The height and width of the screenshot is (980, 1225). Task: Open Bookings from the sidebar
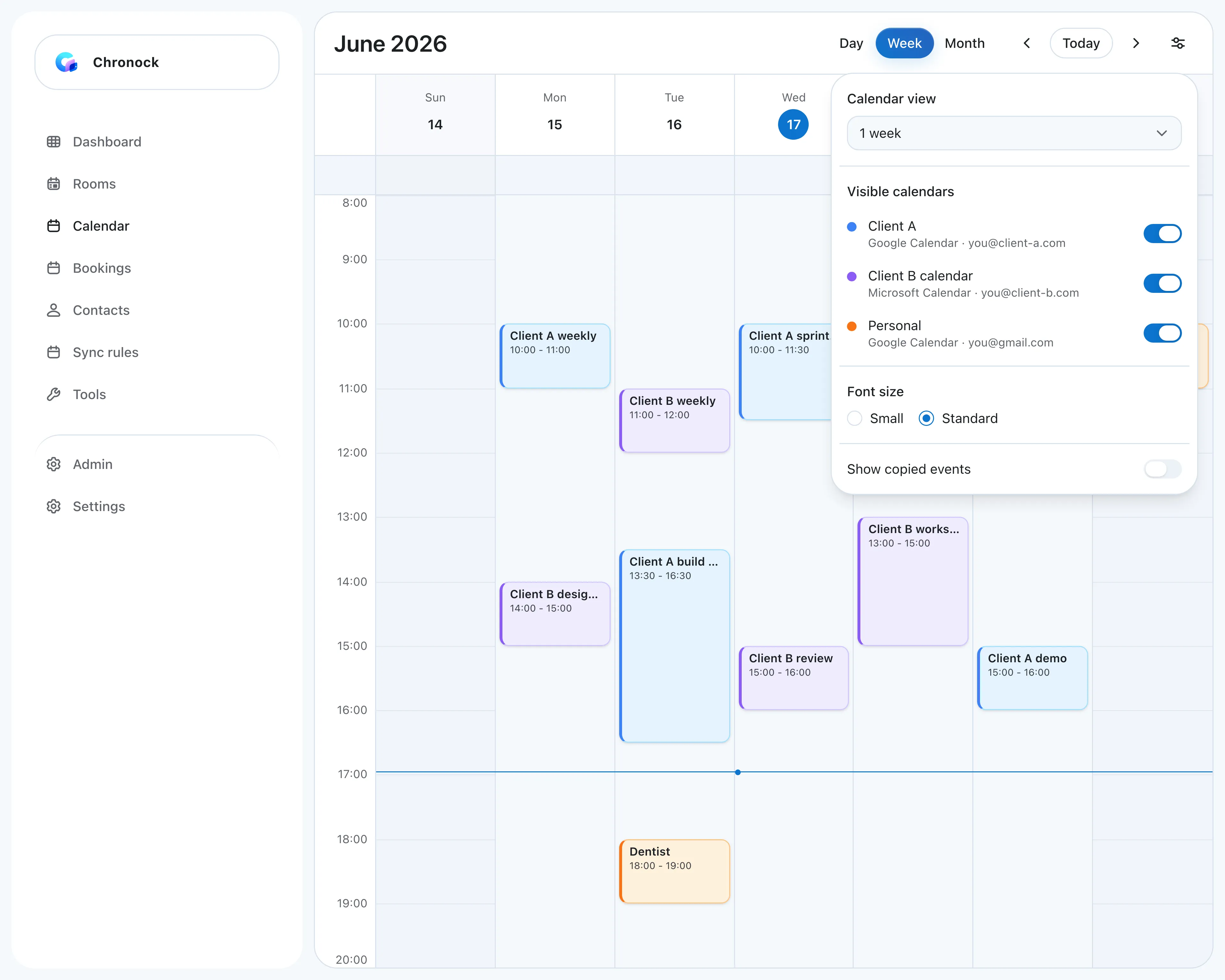click(102, 268)
